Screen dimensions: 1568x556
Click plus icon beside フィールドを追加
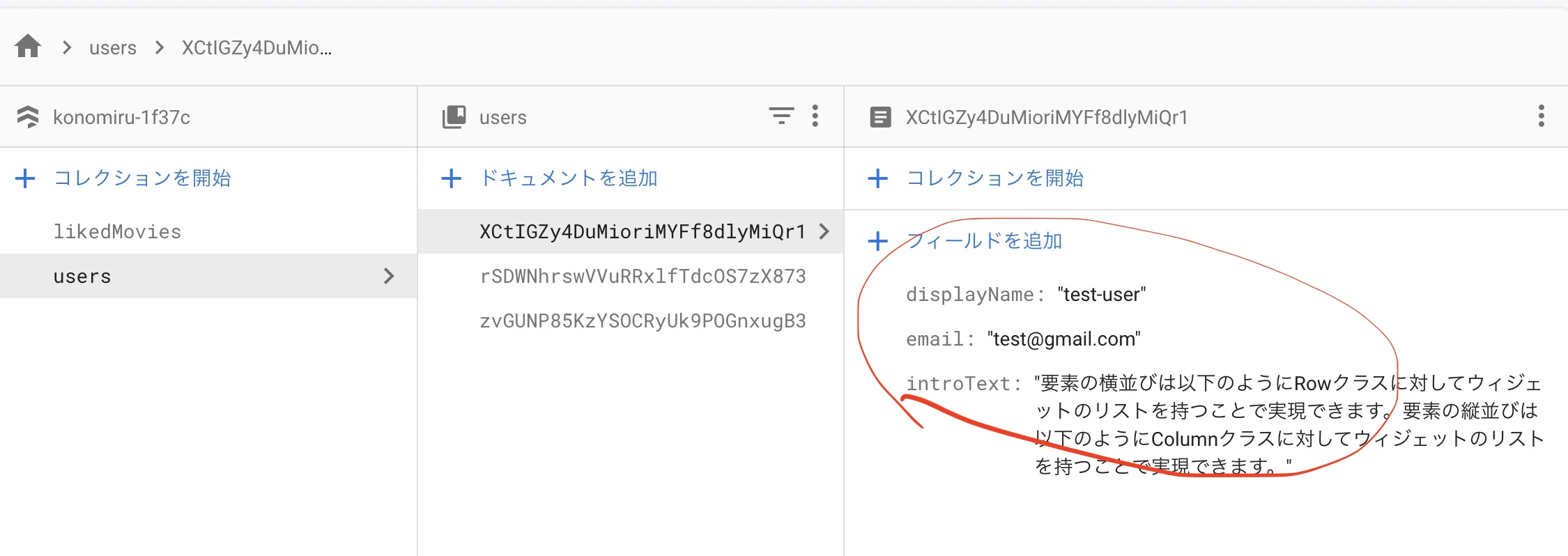pyautogui.click(x=878, y=241)
